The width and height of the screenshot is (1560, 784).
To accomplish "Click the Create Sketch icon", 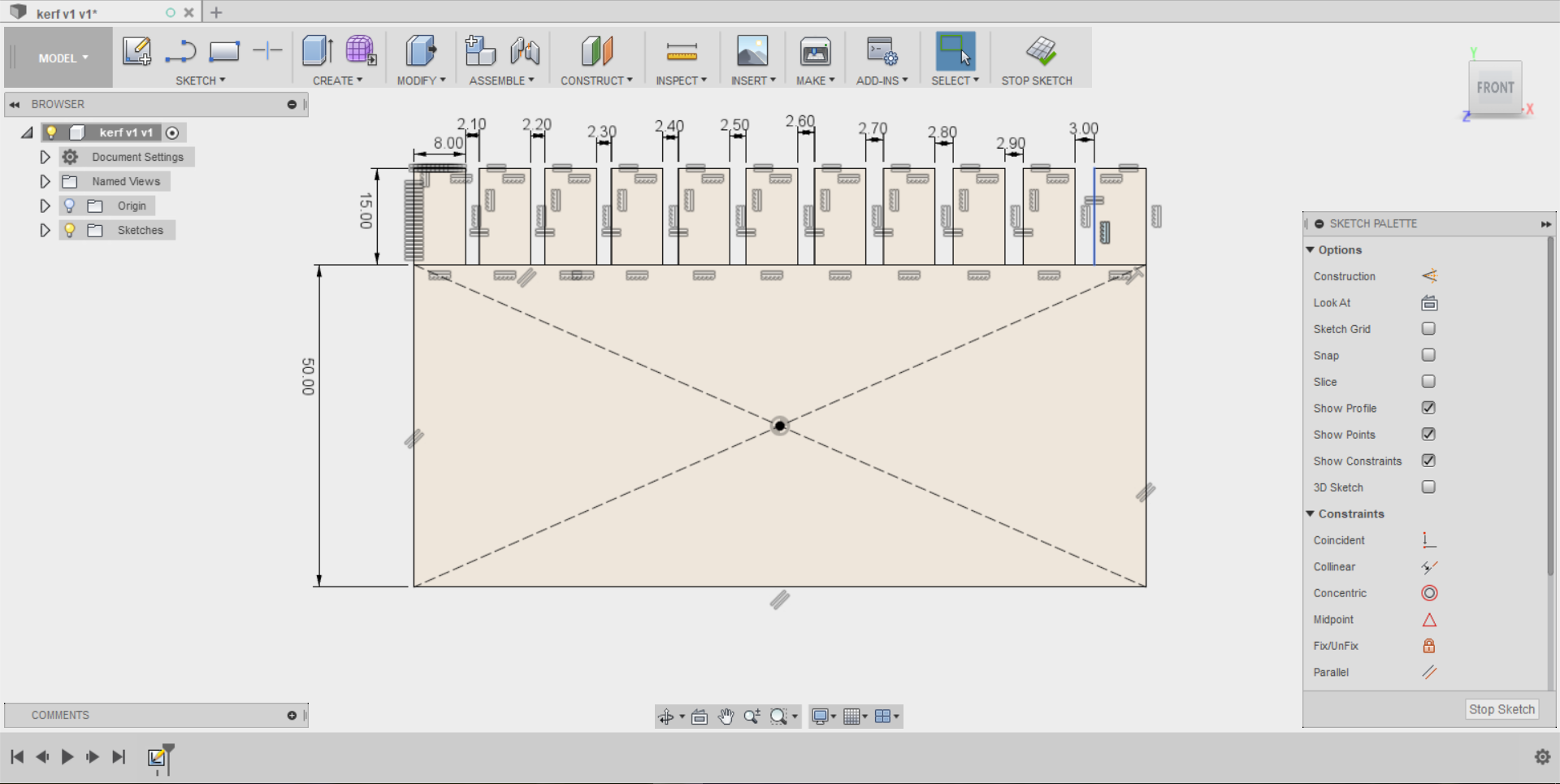I will [x=136, y=51].
